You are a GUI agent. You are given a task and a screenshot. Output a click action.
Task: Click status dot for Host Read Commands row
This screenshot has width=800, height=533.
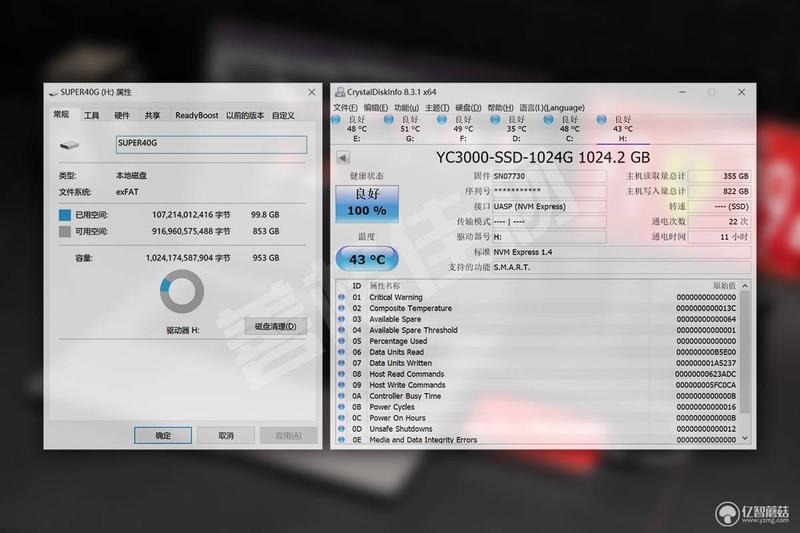point(341,374)
